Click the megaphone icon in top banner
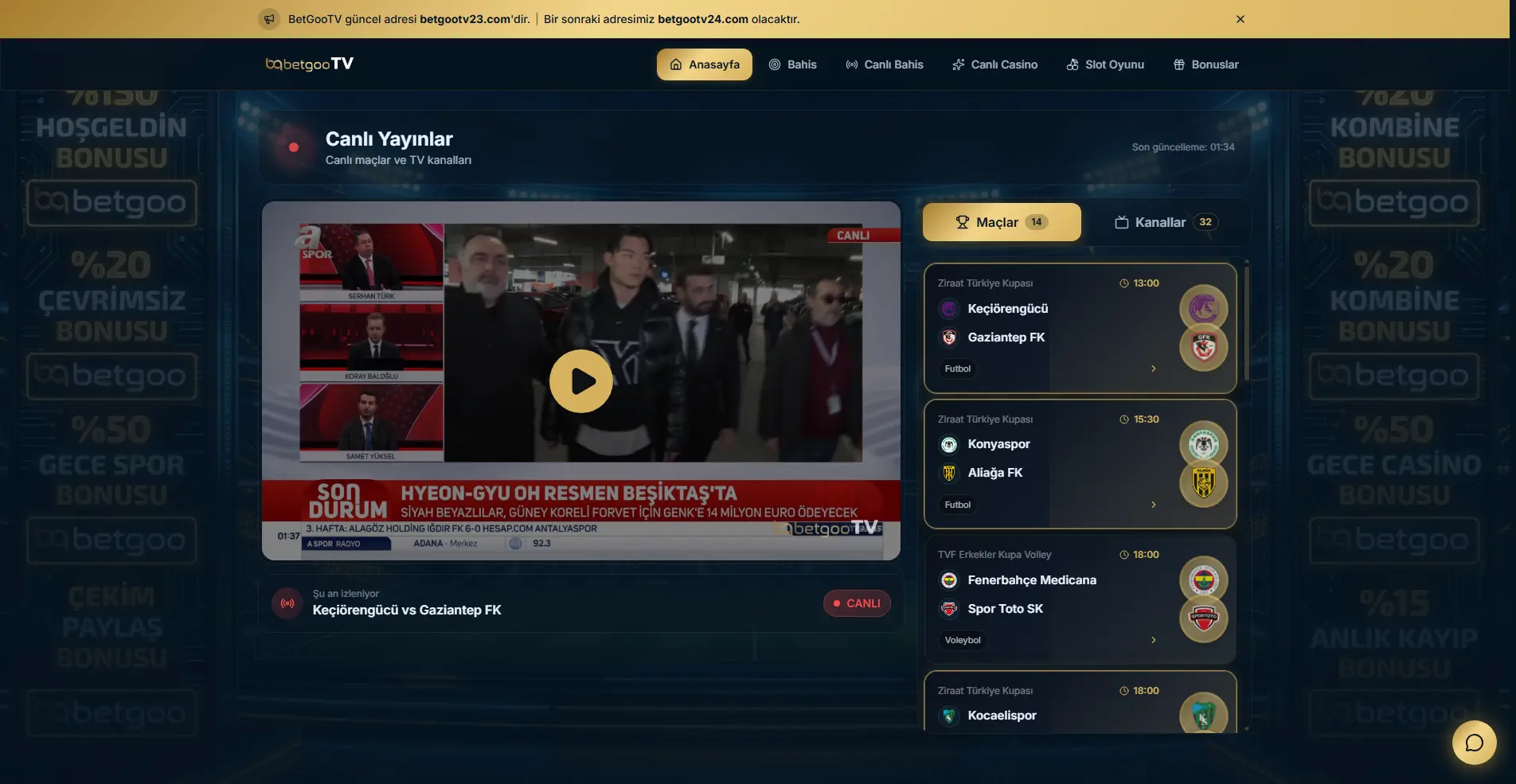The height and width of the screenshot is (784, 1516). (268, 18)
